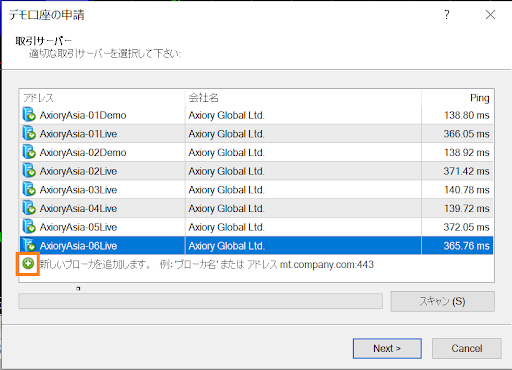The height and width of the screenshot is (370, 512).
Task: Click the Next > button
Action: [x=387, y=348]
